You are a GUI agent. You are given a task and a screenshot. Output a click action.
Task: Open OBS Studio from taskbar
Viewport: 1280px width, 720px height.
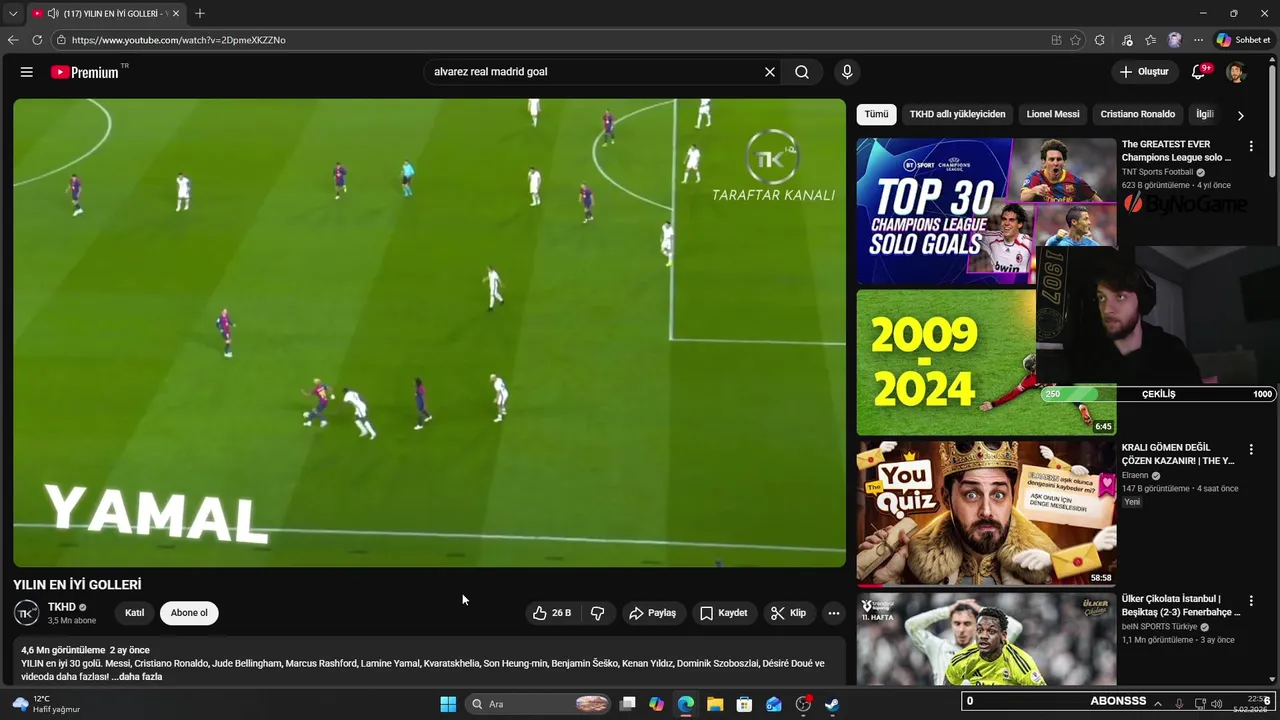point(803,704)
